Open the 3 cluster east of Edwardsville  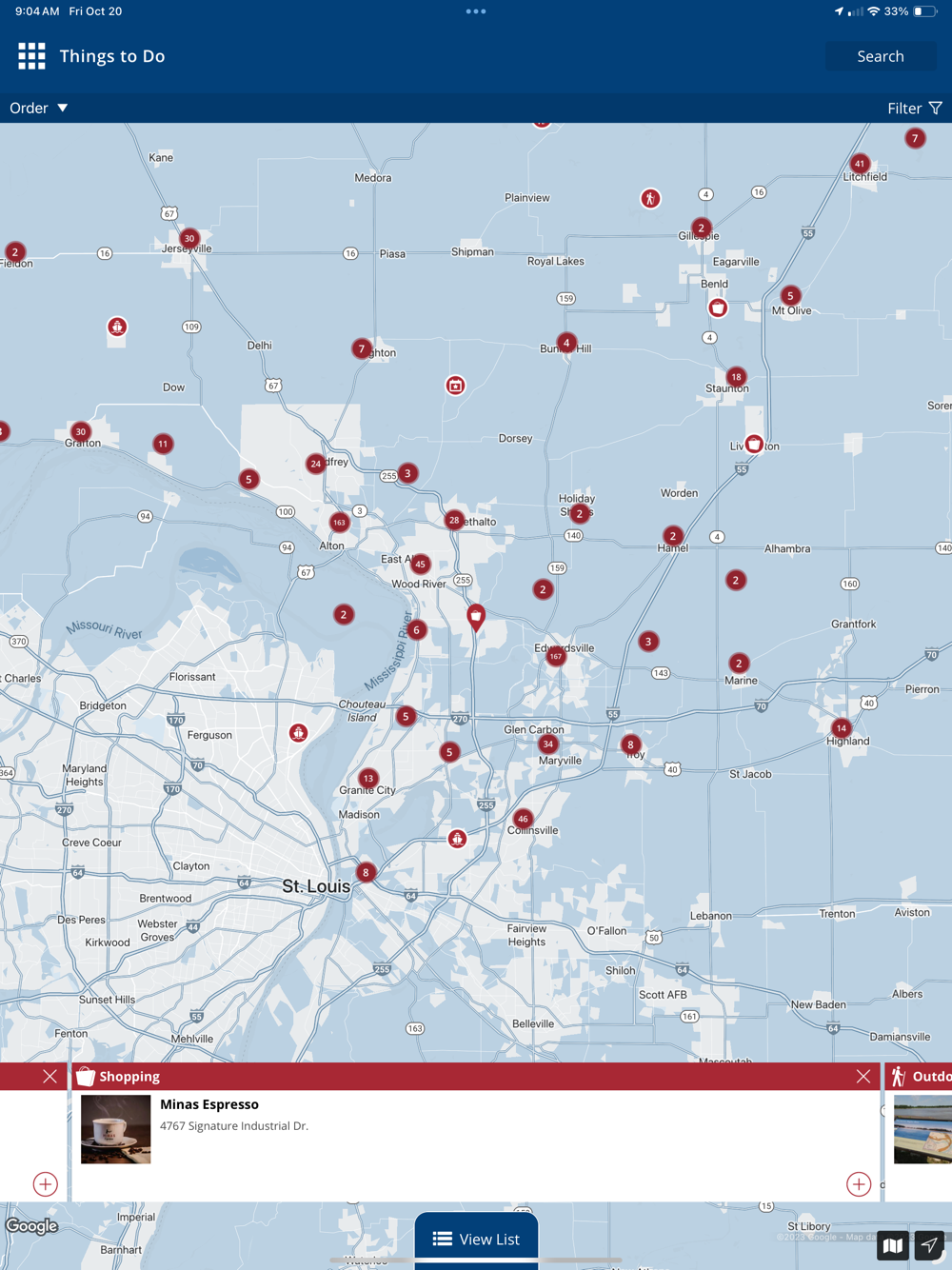tap(648, 642)
